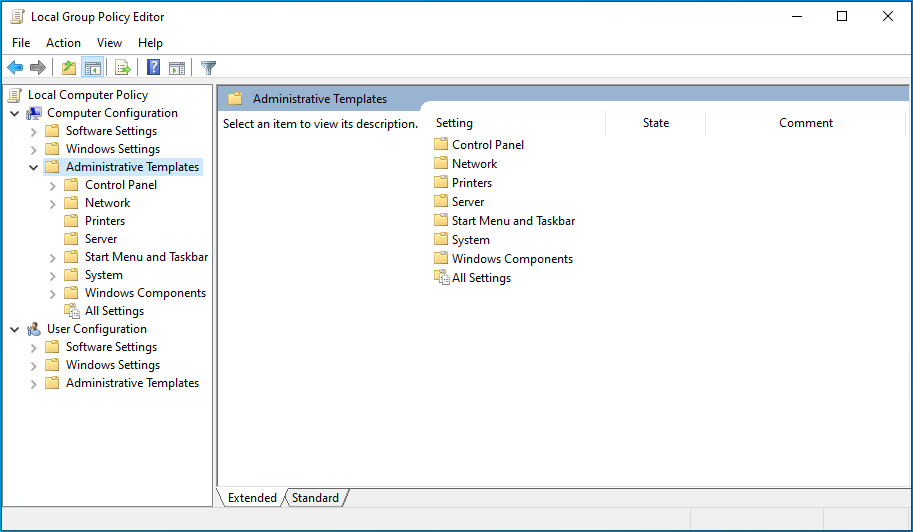This screenshot has width=913, height=532.
Task: Open Help via blue question mark icon
Action: click(x=153, y=68)
